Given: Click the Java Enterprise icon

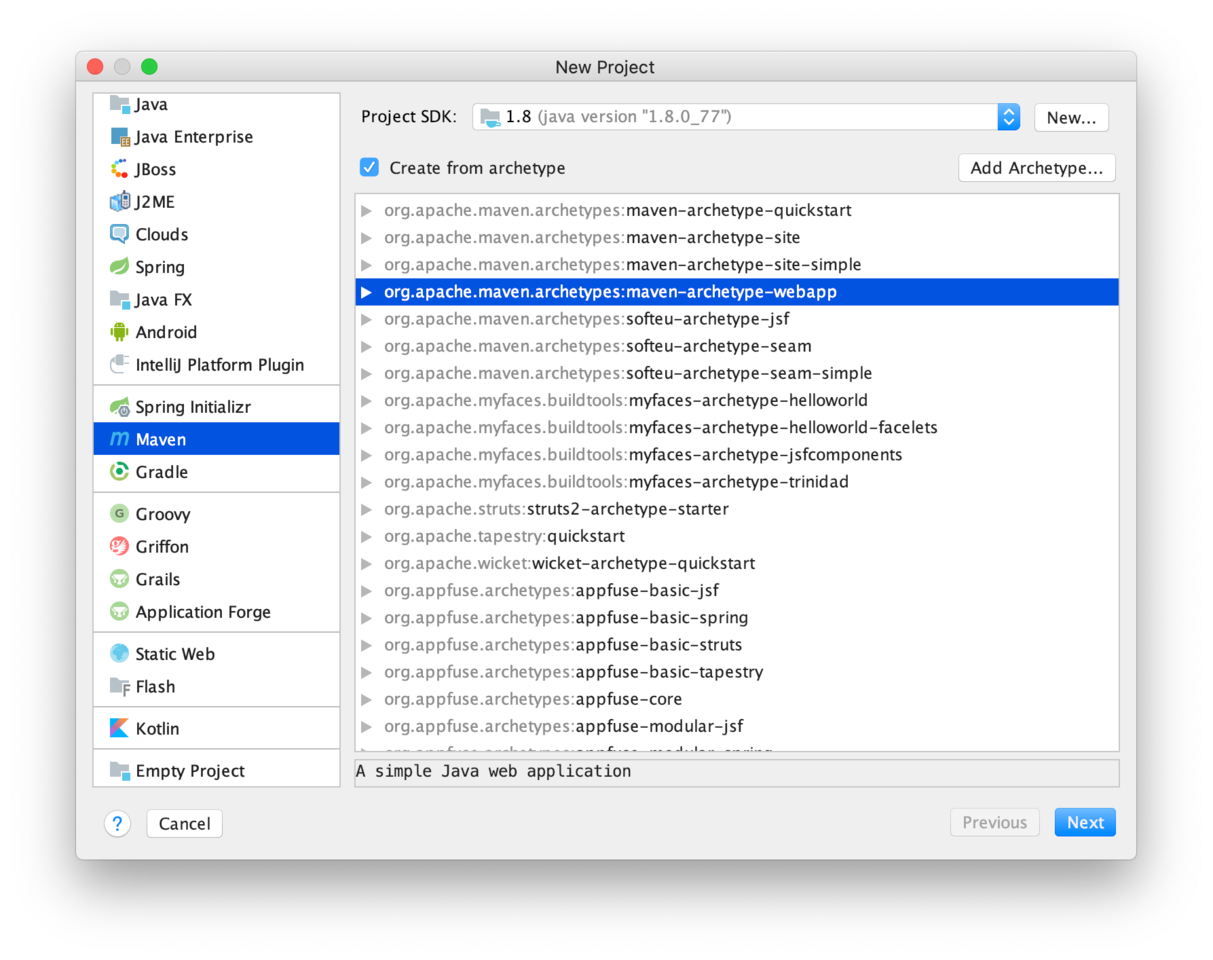Looking at the screenshot, I should [x=120, y=137].
